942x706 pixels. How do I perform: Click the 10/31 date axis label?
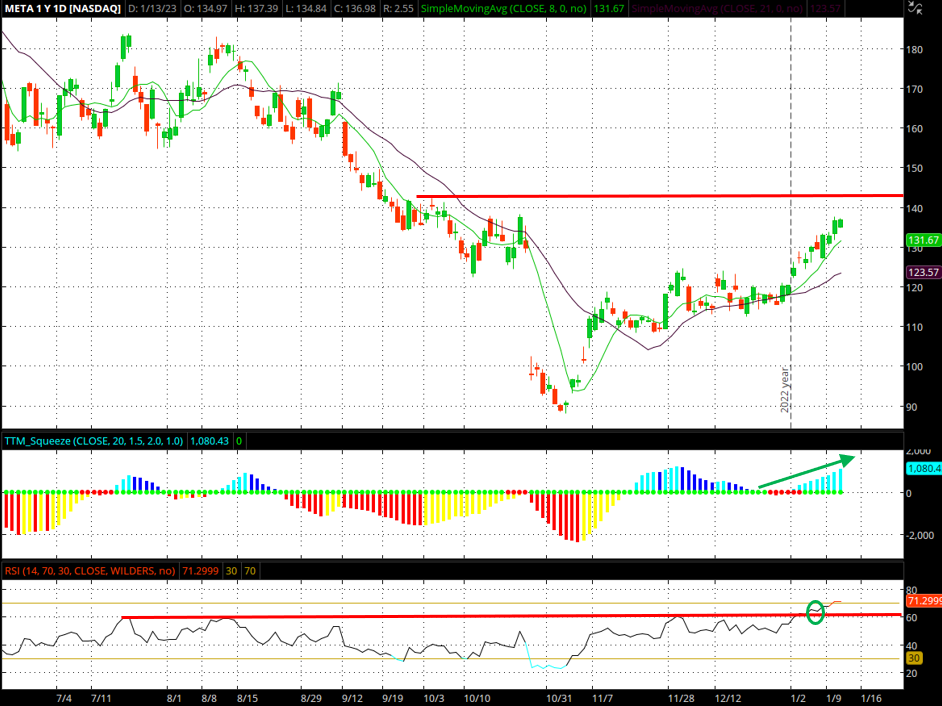point(559,698)
